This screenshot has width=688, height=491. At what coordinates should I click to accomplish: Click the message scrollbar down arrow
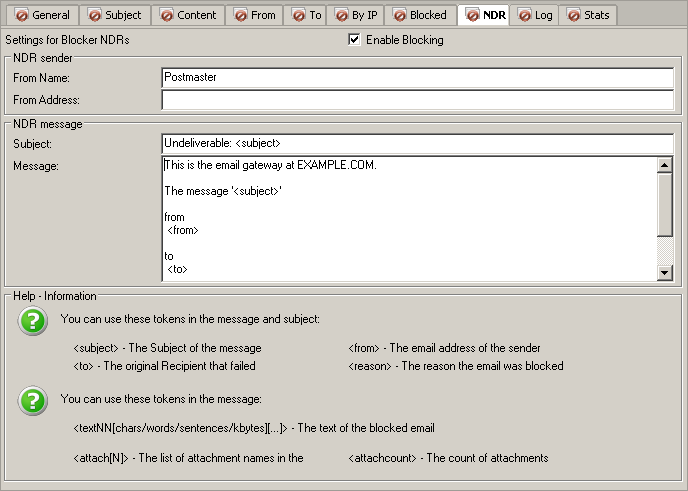665,273
